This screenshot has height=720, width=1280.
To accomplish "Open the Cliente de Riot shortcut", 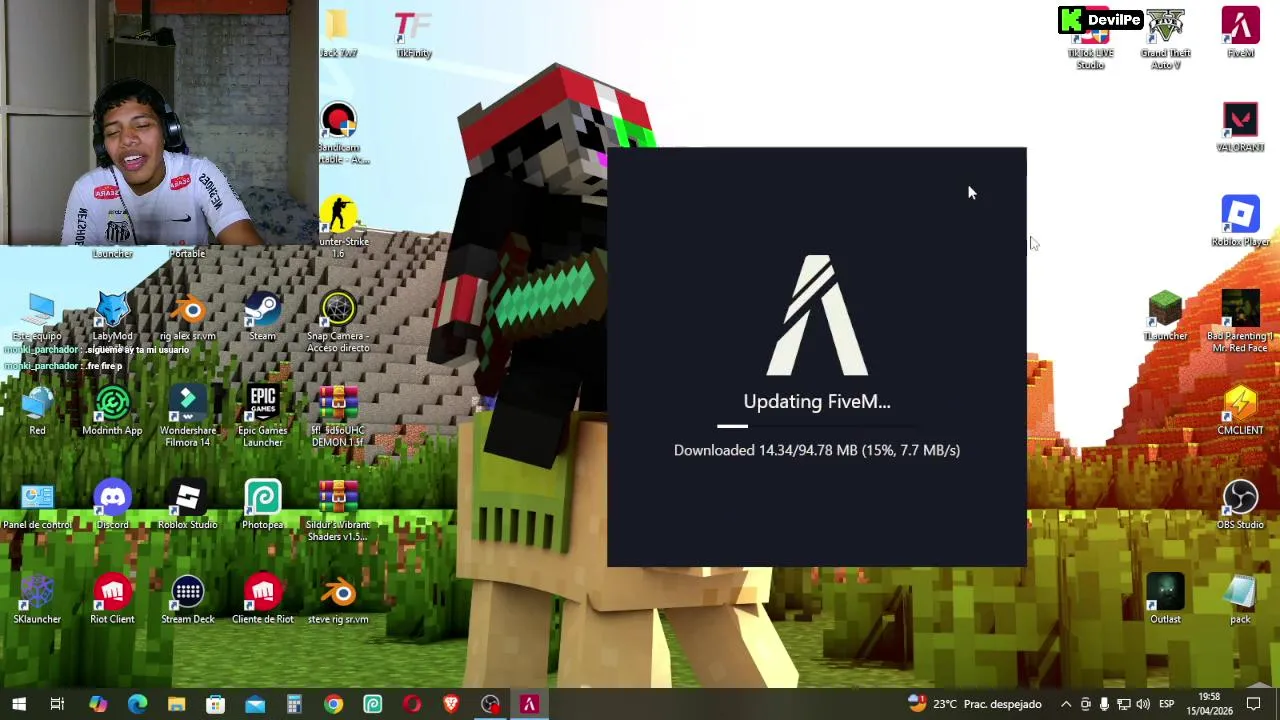I will 262,600.
